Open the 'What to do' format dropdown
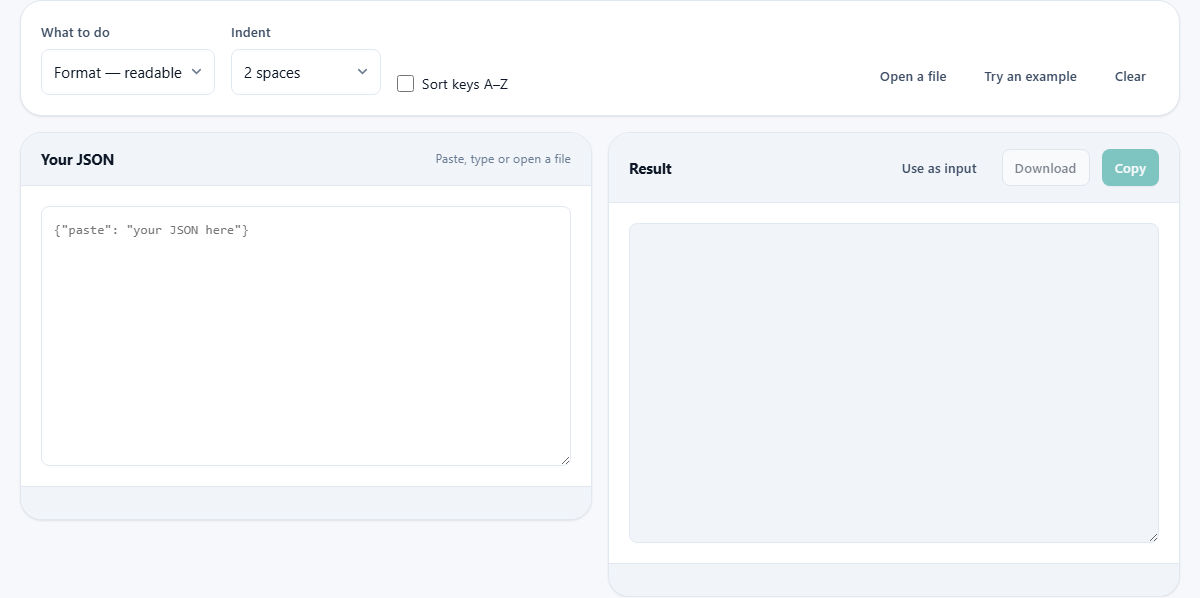Image resolution: width=1200 pixels, height=598 pixels. [128, 72]
